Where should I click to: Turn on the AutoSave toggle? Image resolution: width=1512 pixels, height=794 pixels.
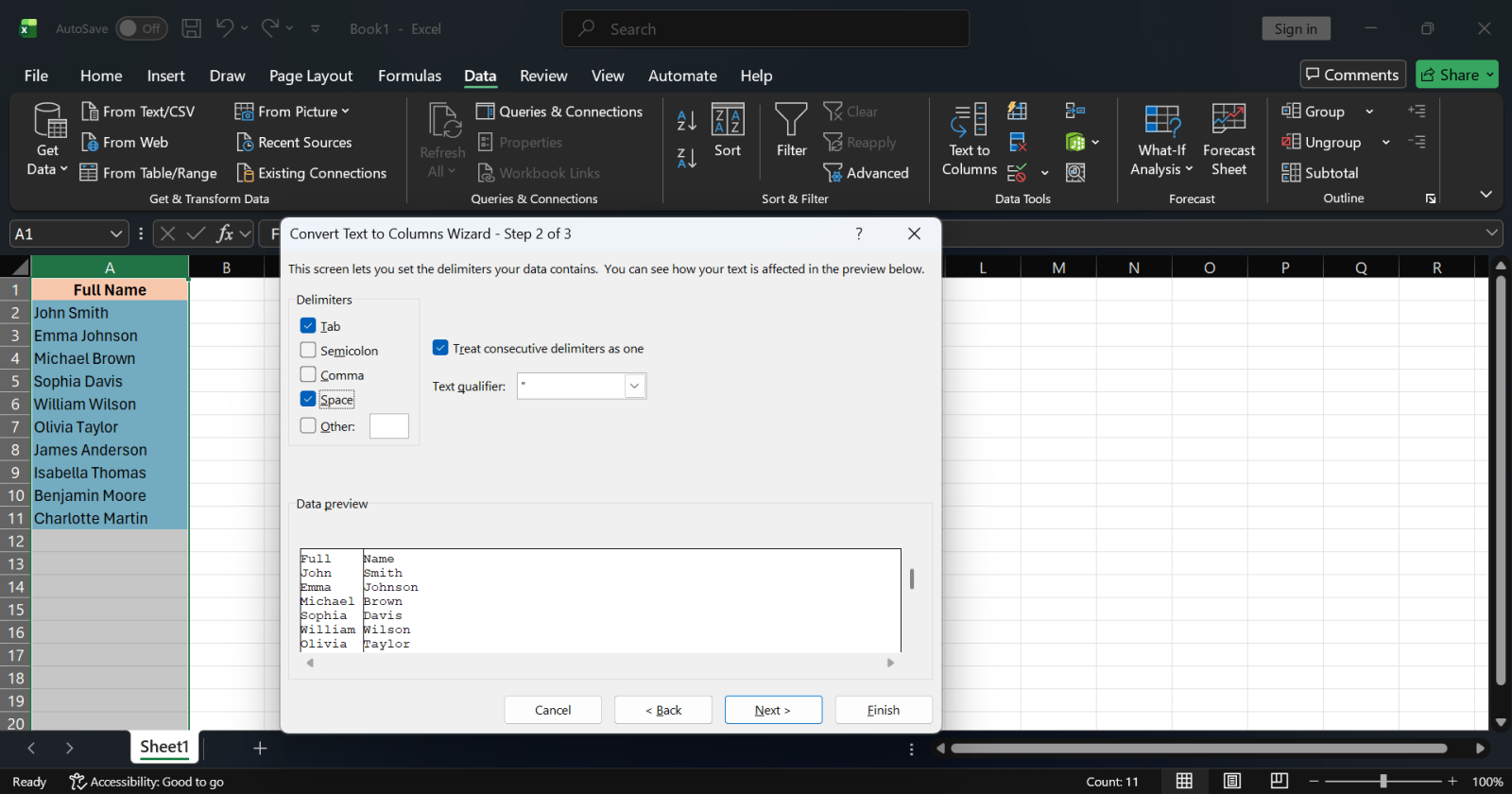(141, 28)
